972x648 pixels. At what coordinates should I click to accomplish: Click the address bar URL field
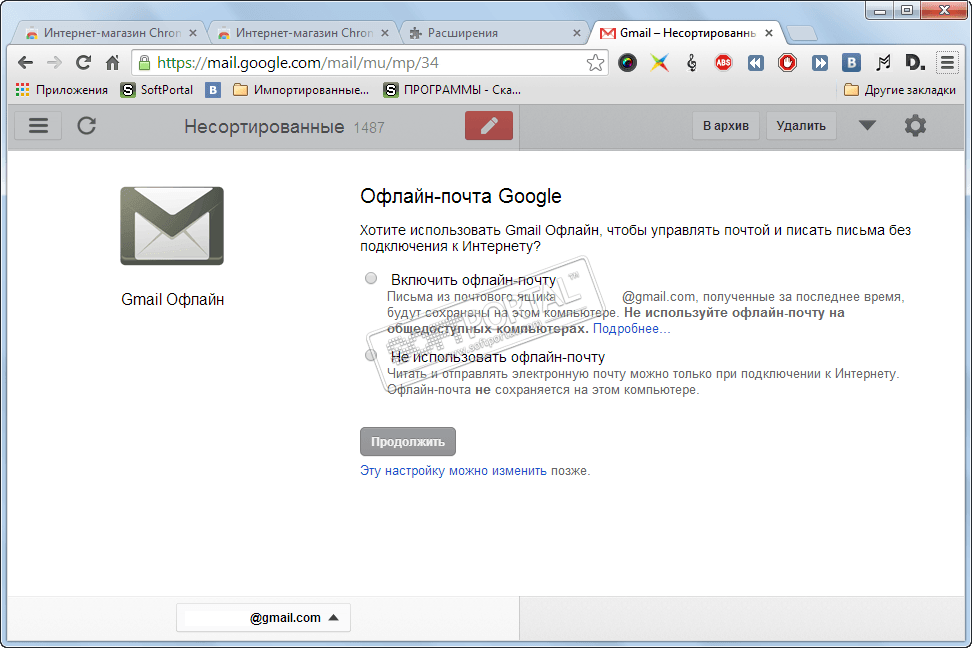pos(369,63)
